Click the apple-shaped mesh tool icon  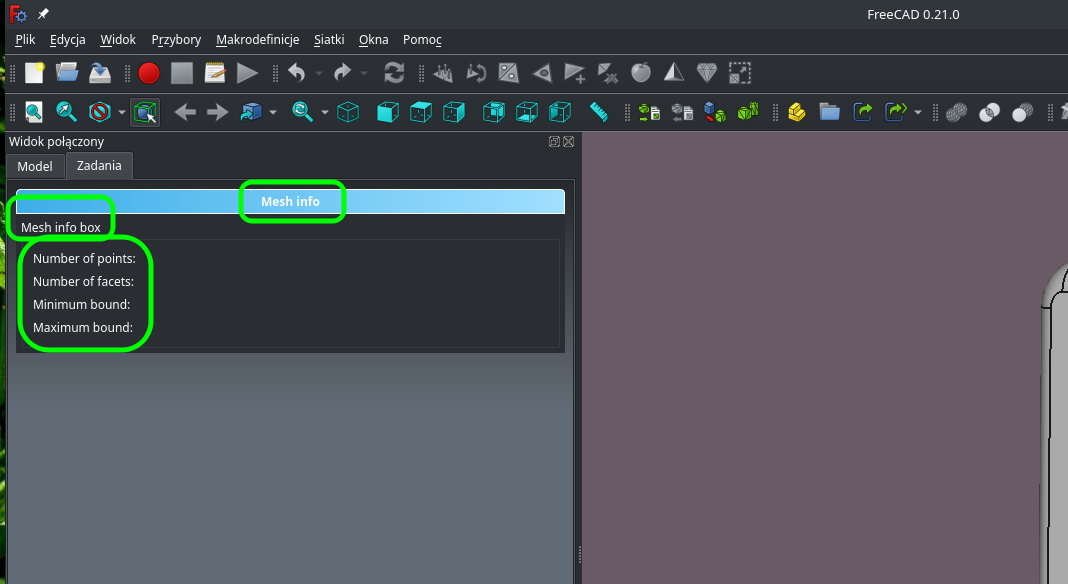(x=641, y=72)
